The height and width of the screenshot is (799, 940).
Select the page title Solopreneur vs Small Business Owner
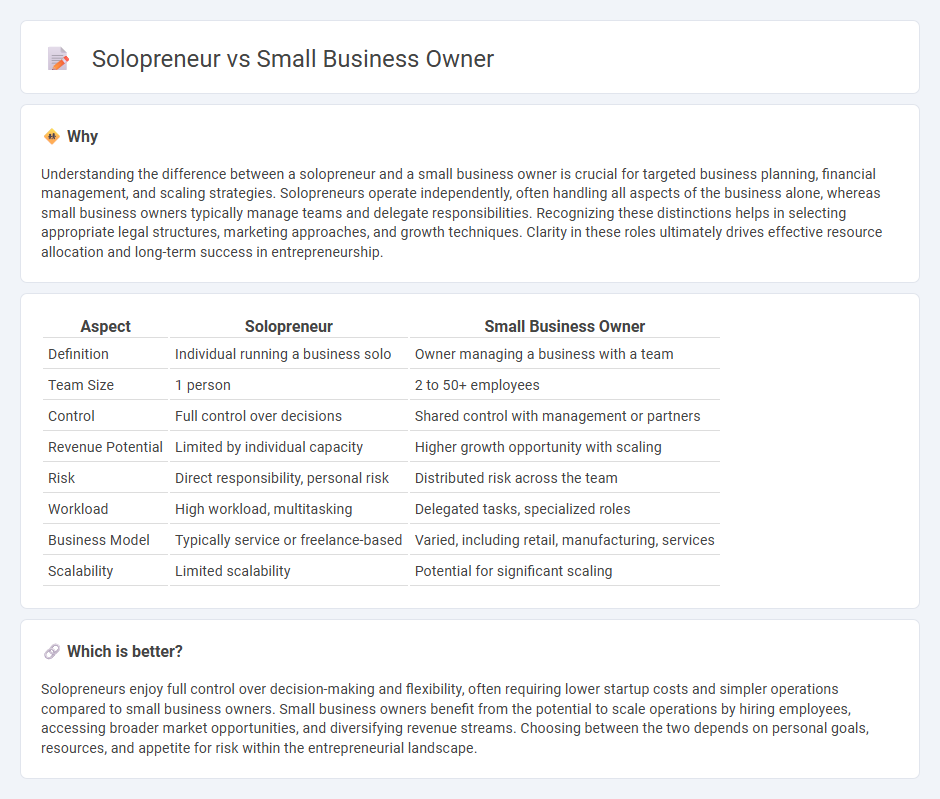click(x=293, y=59)
